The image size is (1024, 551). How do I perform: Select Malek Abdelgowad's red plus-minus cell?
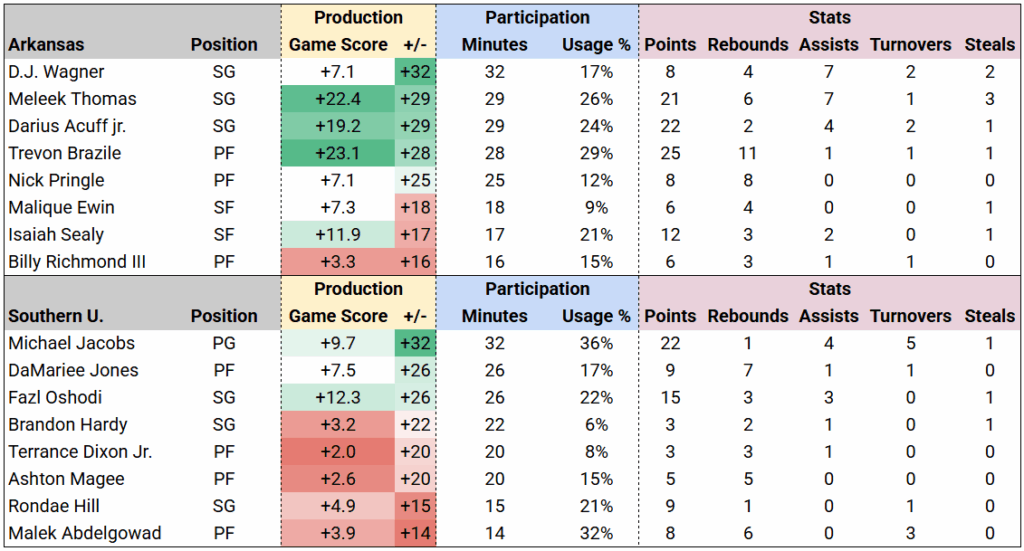point(415,533)
